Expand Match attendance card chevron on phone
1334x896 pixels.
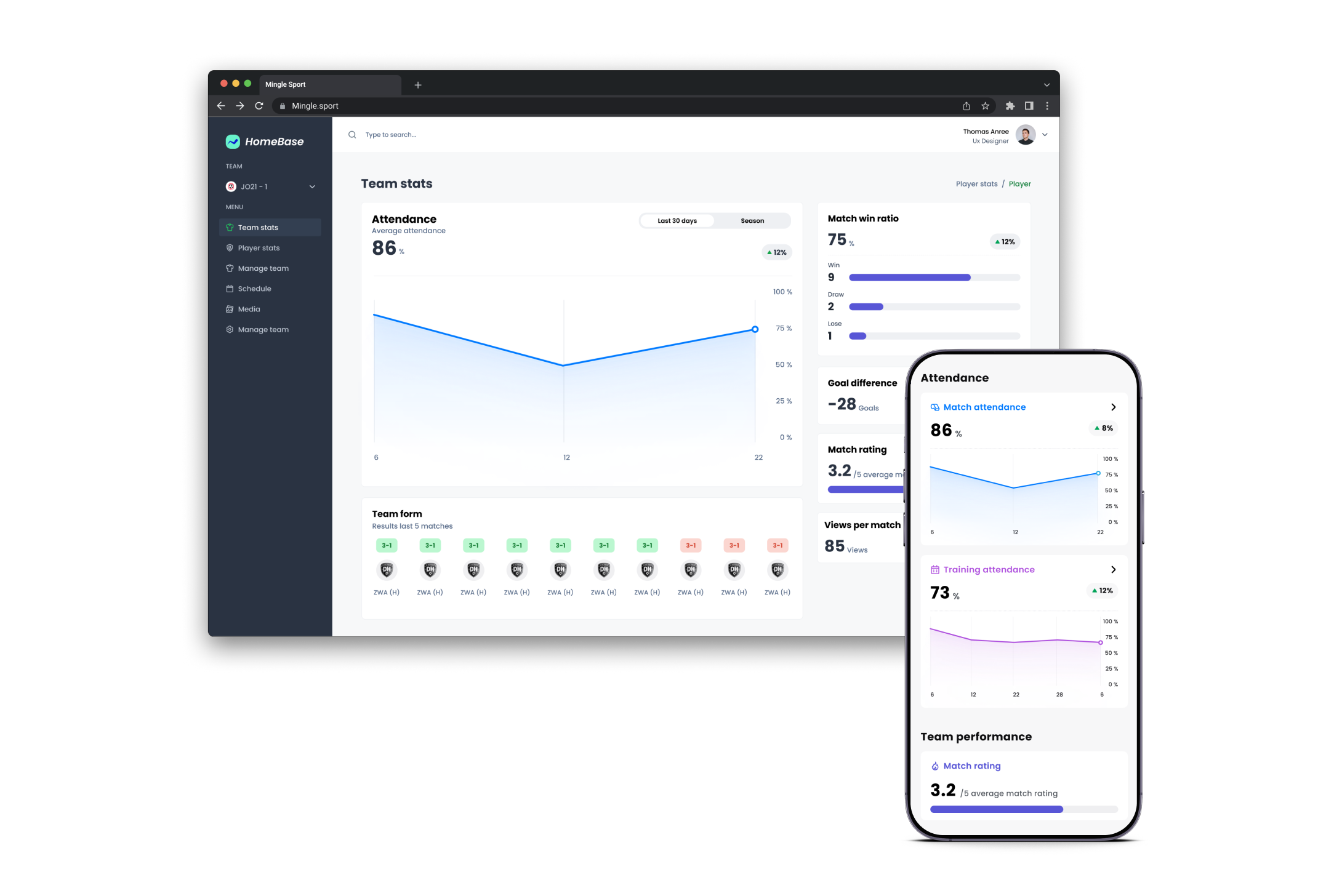click(x=1113, y=407)
